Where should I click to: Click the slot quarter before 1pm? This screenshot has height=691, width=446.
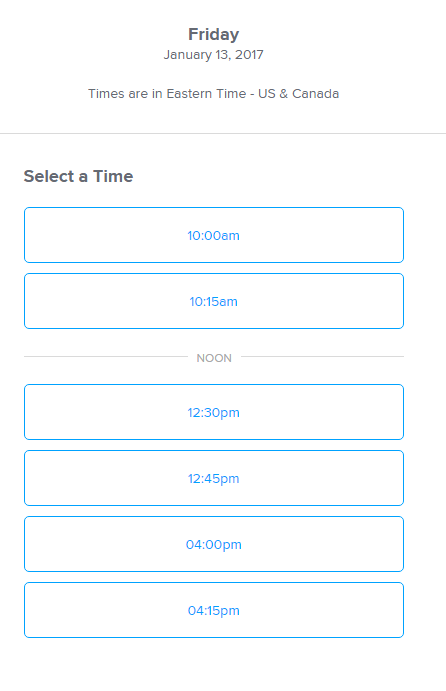point(214,478)
